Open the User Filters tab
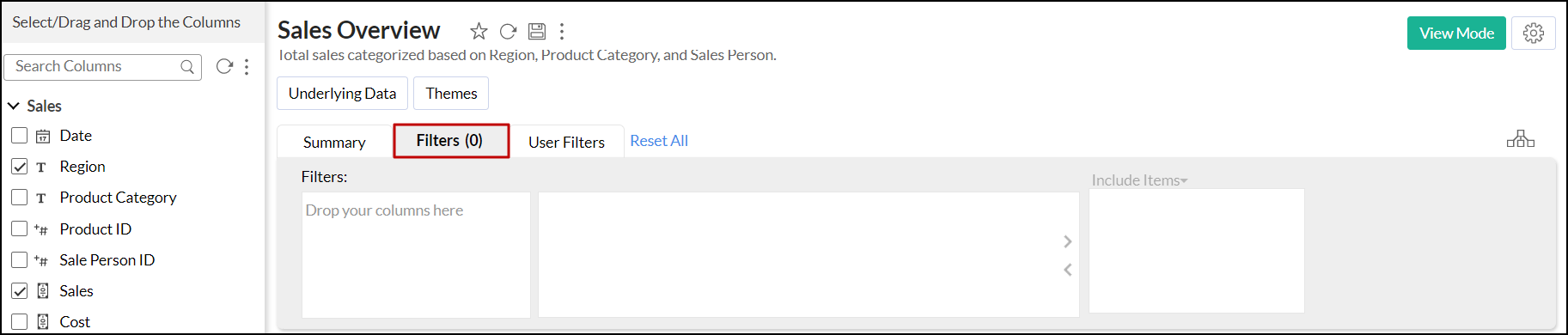Viewport: 1568px width, 335px height. coord(566,143)
